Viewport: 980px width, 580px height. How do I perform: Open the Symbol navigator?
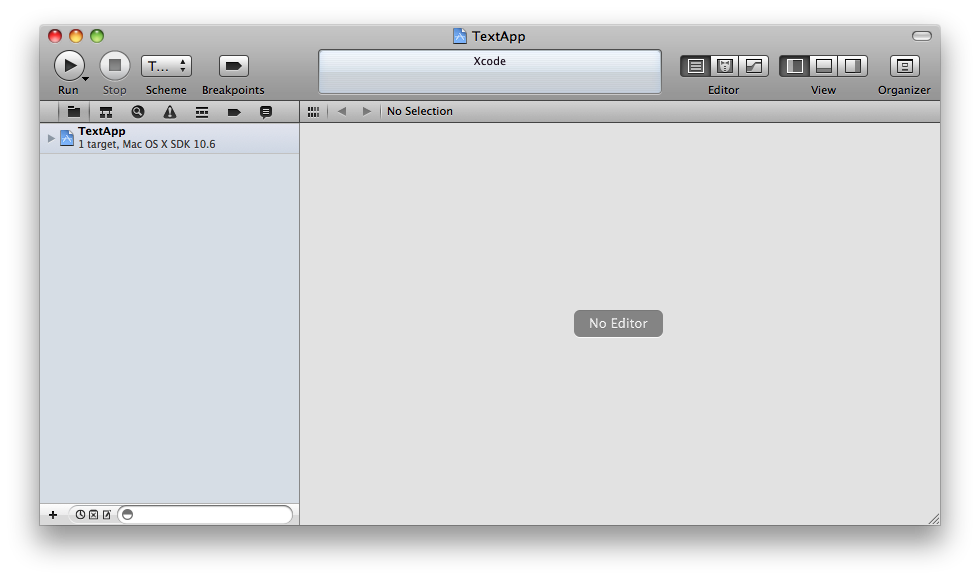click(106, 112)
